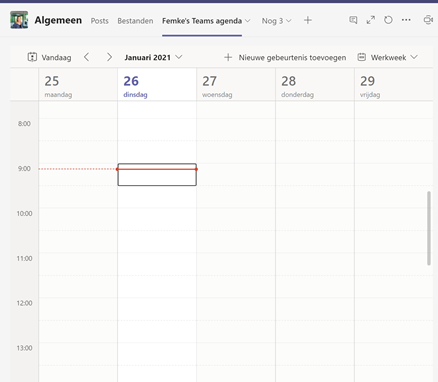This screenshot has width=438, height=382.
Task: Click the 13:00 time label
Action: (25, 348)
